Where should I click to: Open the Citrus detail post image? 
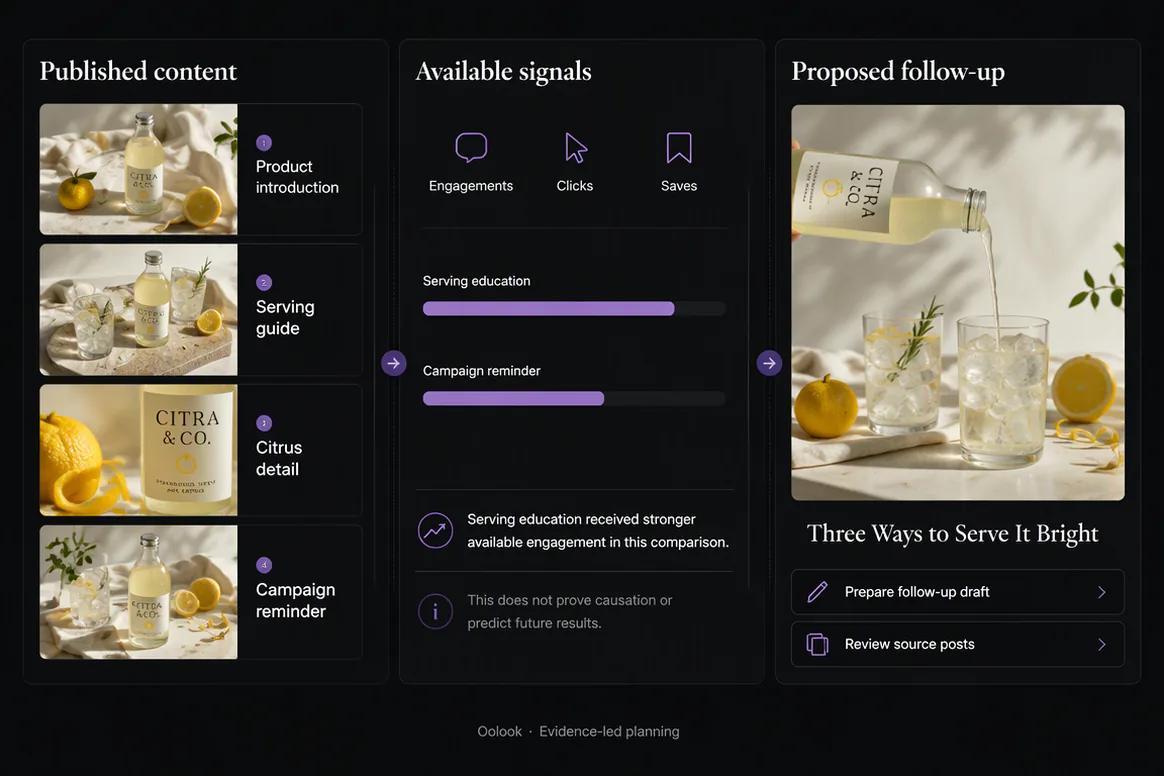point(139,450)
